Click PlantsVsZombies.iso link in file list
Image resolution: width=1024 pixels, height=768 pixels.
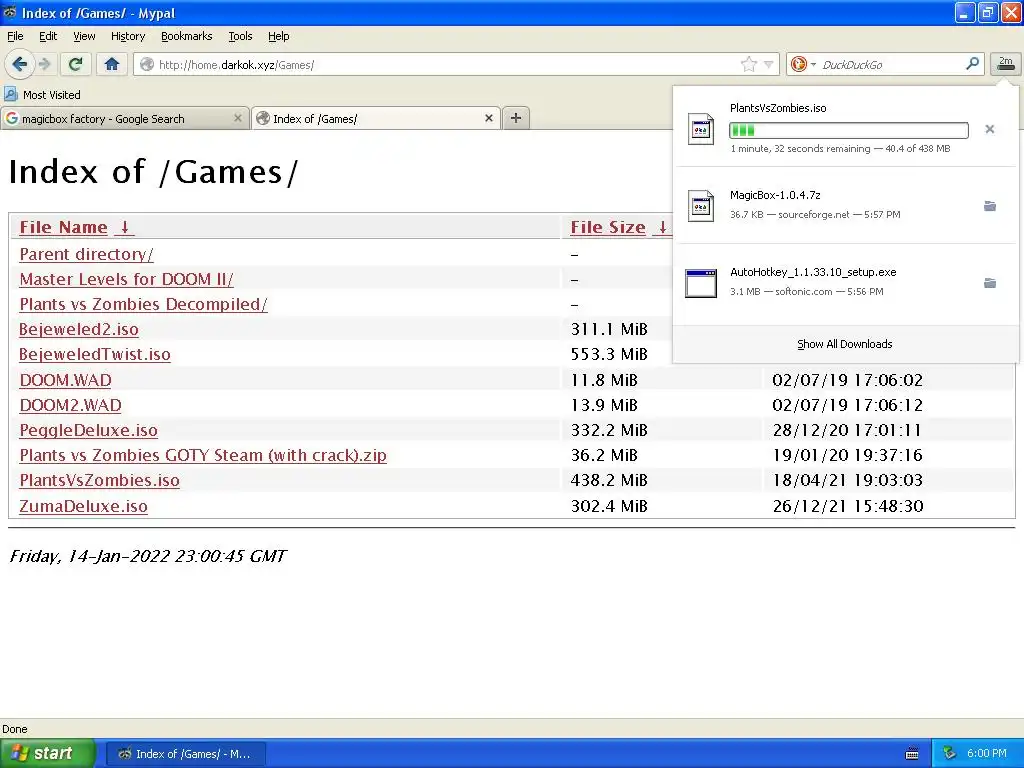click(x=99, y=481)
